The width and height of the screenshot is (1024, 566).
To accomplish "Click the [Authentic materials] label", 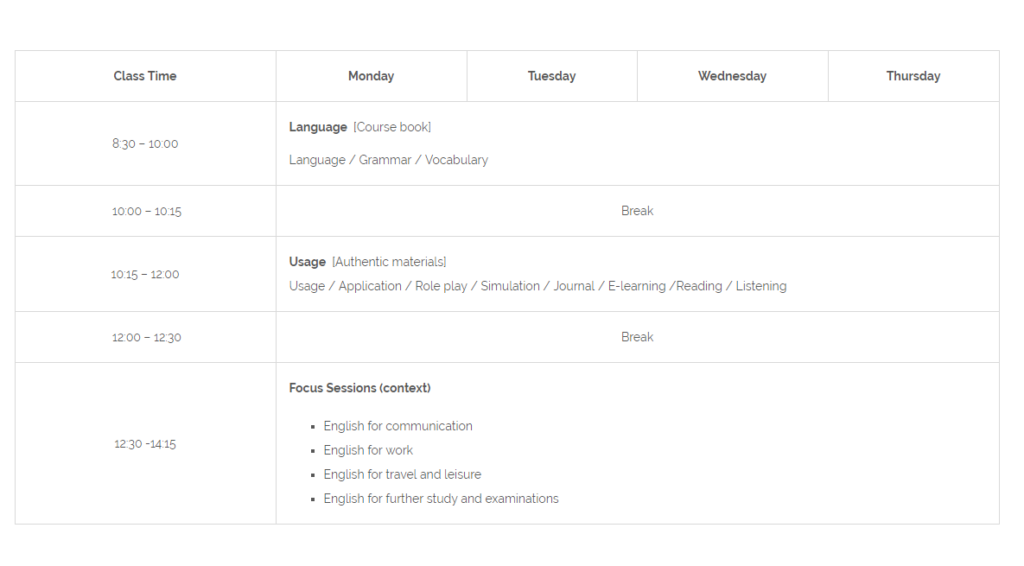I will click(389, 262).
